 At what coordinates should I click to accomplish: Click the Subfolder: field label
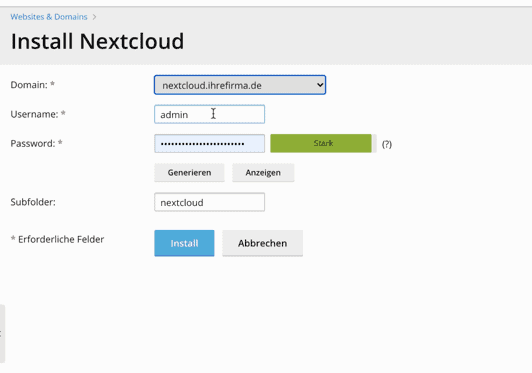pos(33,202)
